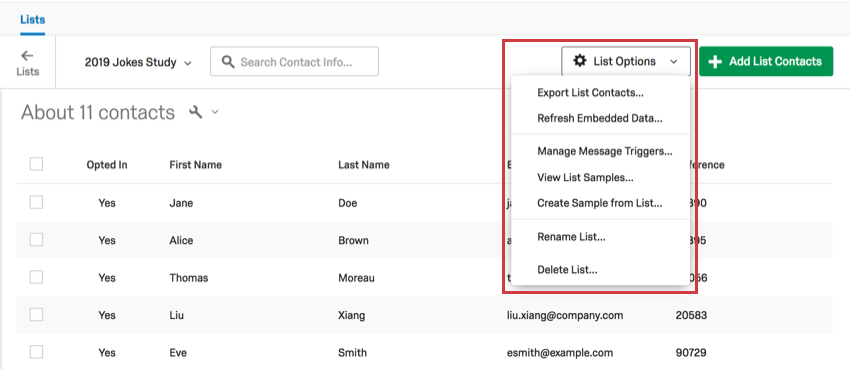Switch to the Lists tab
The image size is (850, 369).
coord(33,20)
